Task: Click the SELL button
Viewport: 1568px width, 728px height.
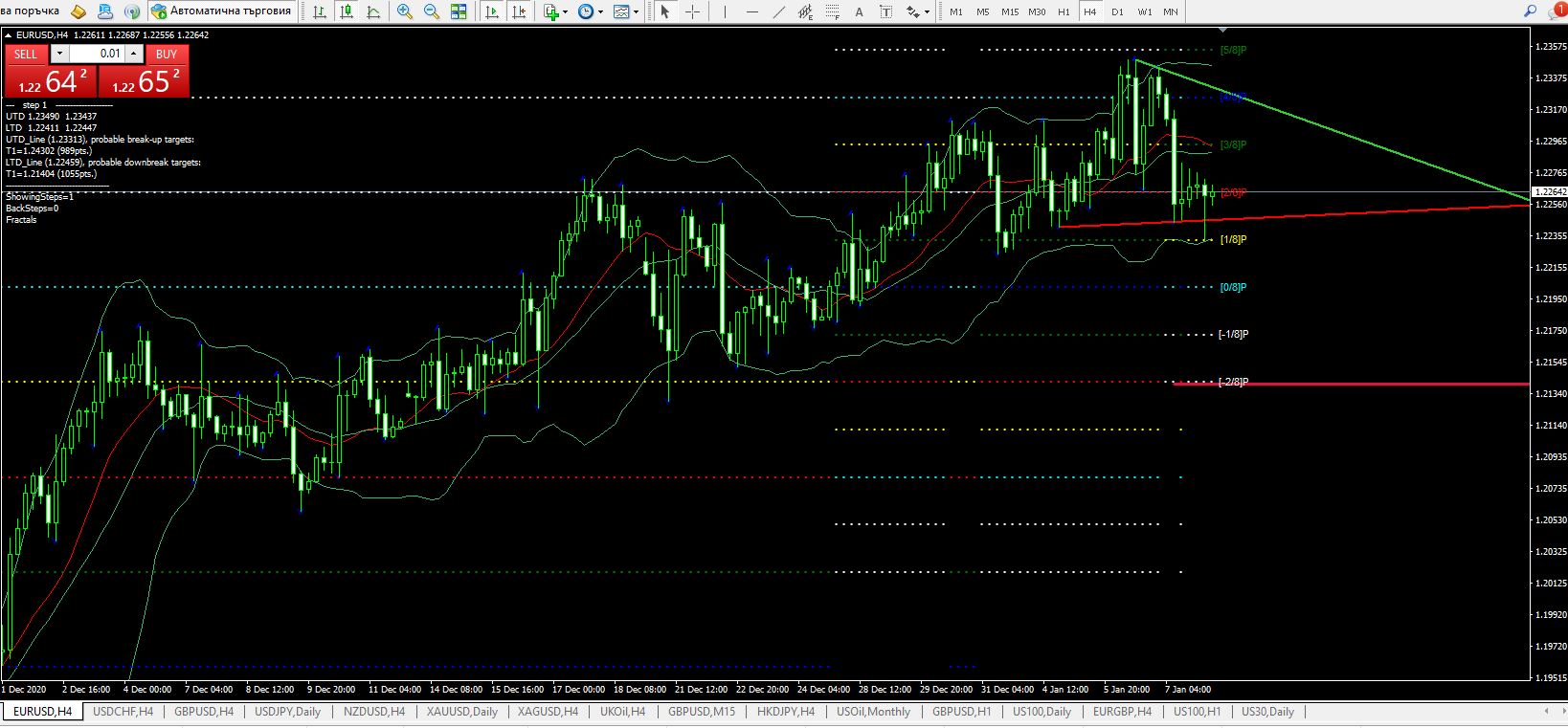Action: point(26,54)
